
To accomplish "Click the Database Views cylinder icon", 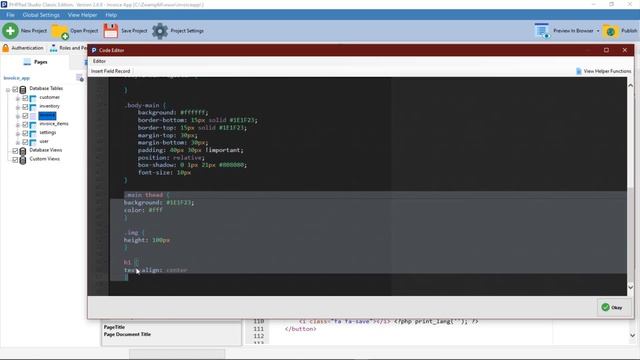I will coord(23,151).
